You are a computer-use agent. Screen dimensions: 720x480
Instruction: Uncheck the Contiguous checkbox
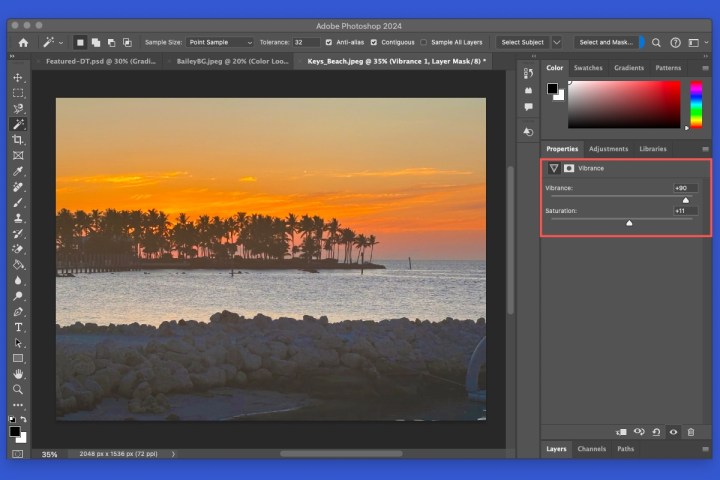(x=374, y=43)
